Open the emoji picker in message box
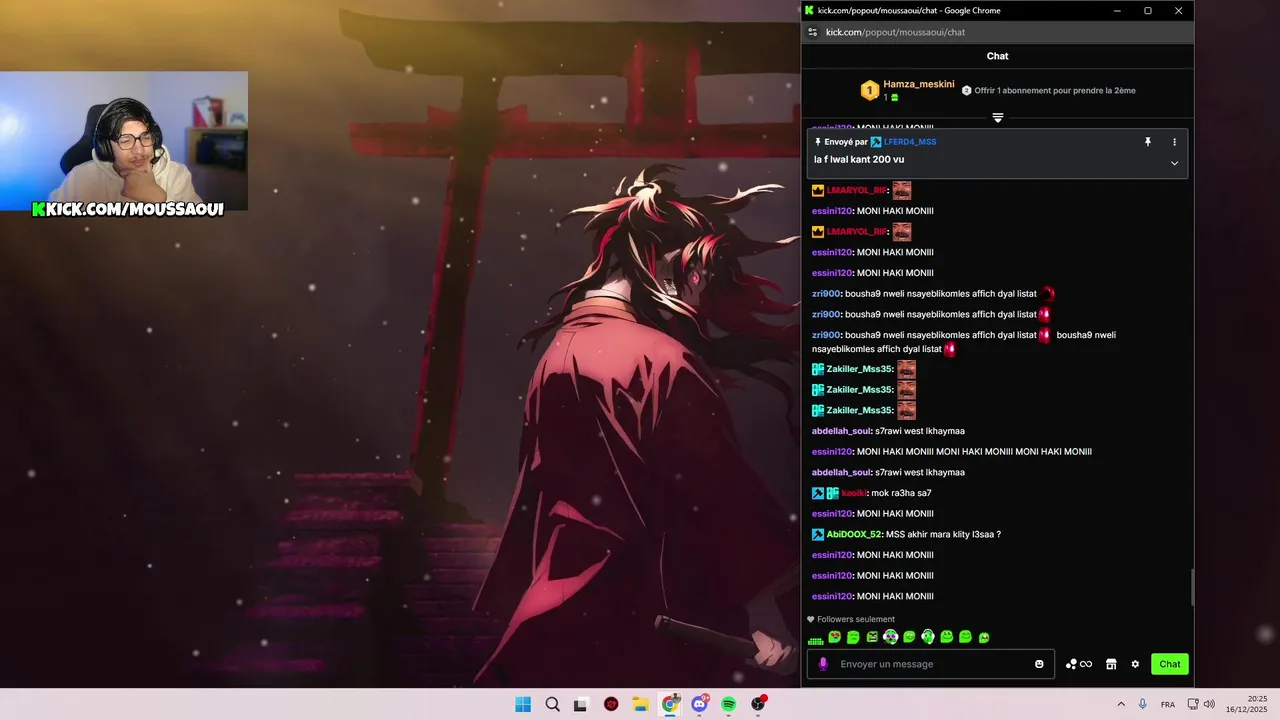Screen dimensions: 1280x720 (1039, 664)
